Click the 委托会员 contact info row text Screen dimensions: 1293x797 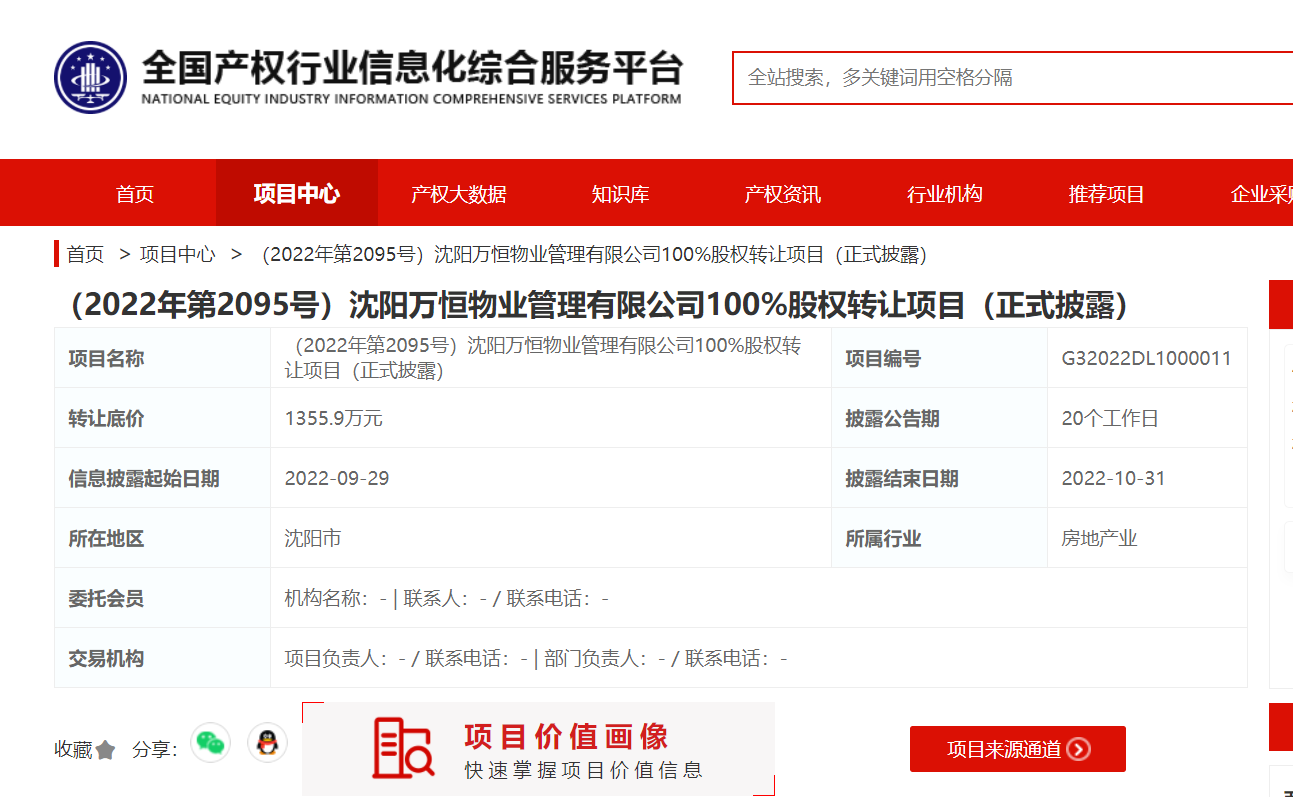tap(447, 598)
